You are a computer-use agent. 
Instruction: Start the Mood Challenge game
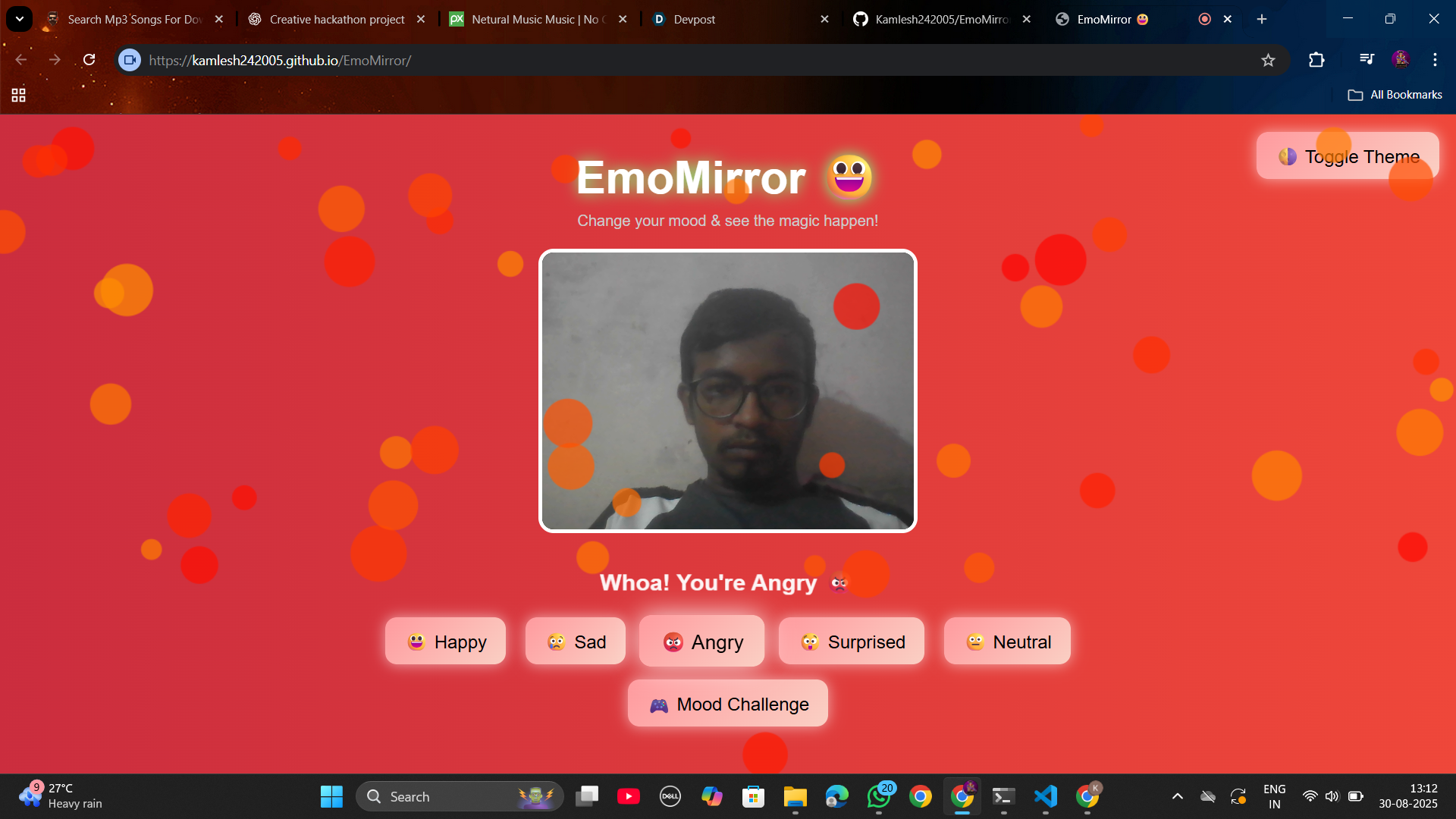click(x=728, y=704)
